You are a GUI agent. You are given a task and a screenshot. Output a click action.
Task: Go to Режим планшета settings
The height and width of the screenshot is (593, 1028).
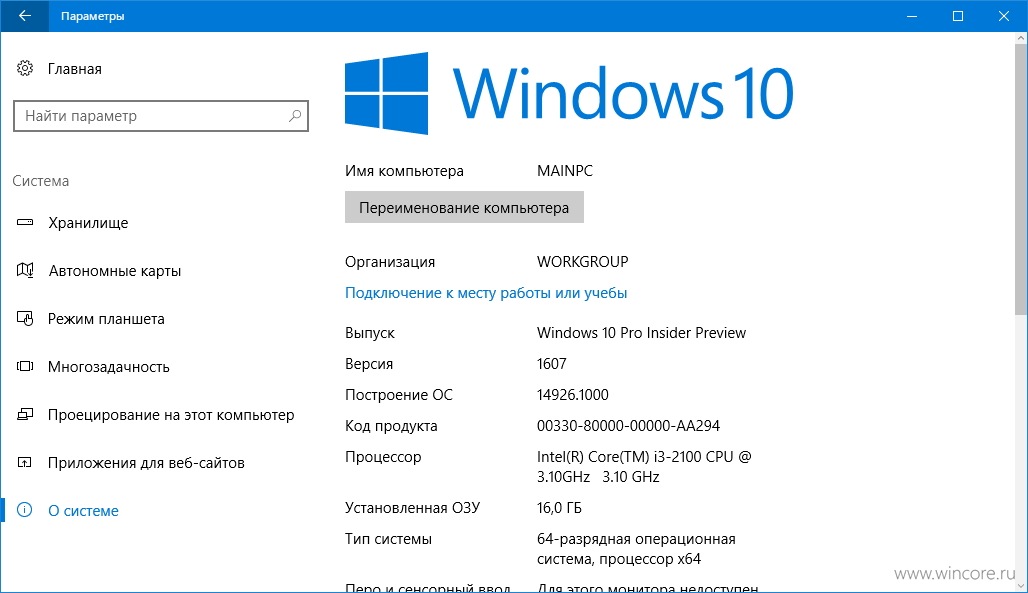click(x=106, y=319)
